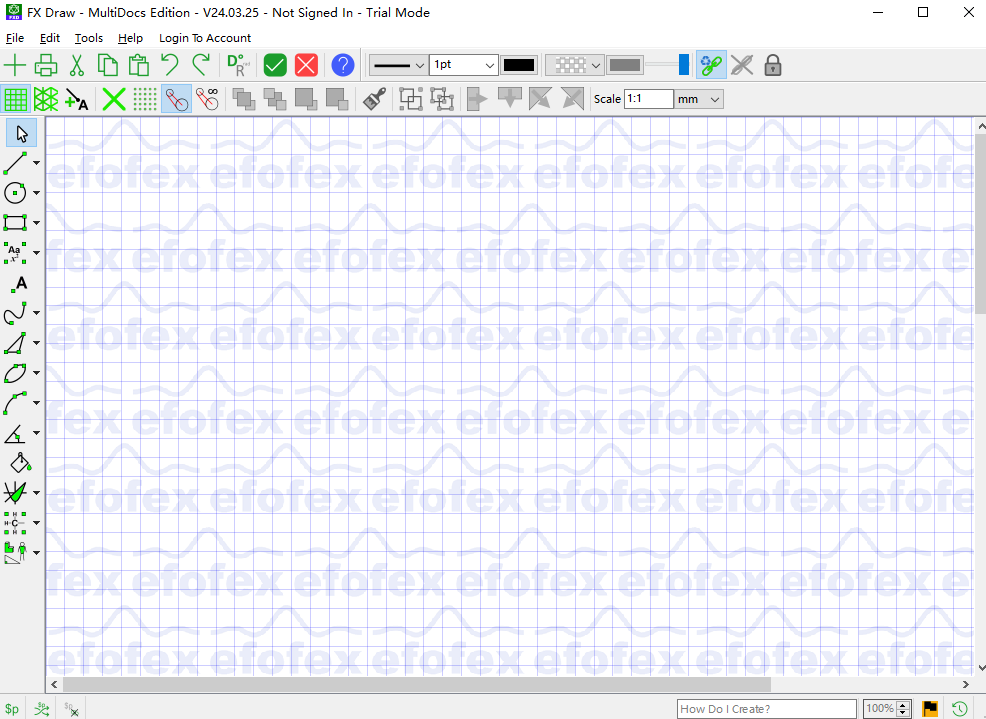
Task: Click the ungroup objects icon
Action: (x=442, y=99)
